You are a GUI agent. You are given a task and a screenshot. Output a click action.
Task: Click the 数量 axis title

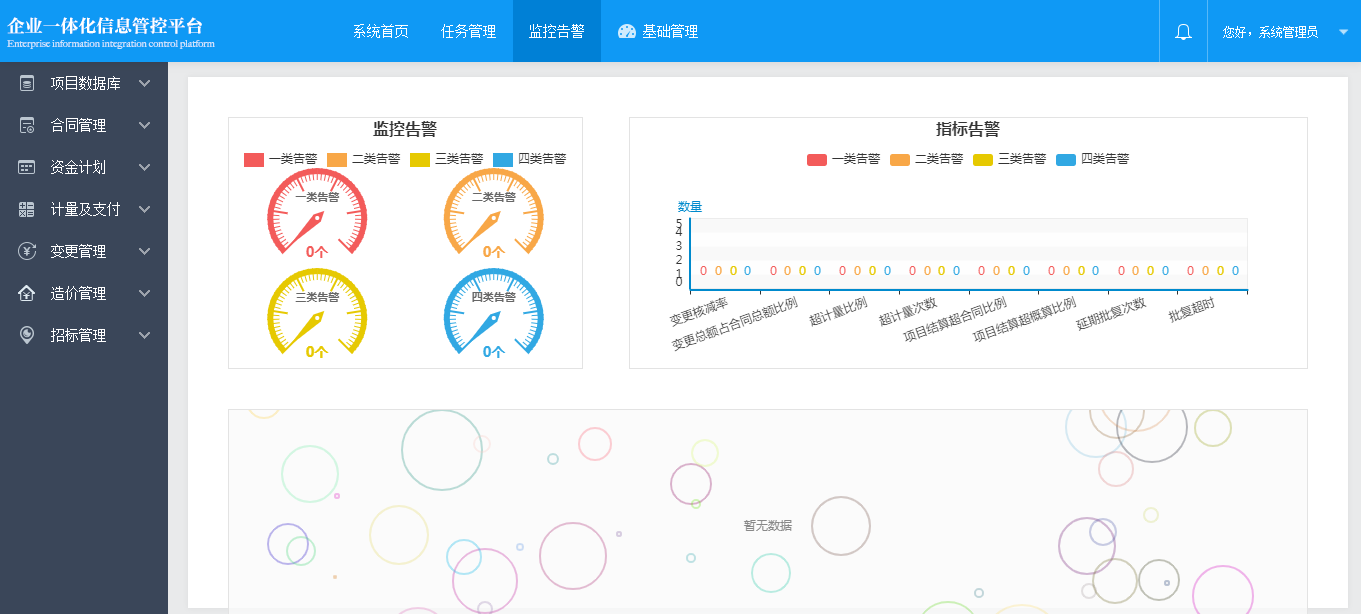[x=690, y=207]
